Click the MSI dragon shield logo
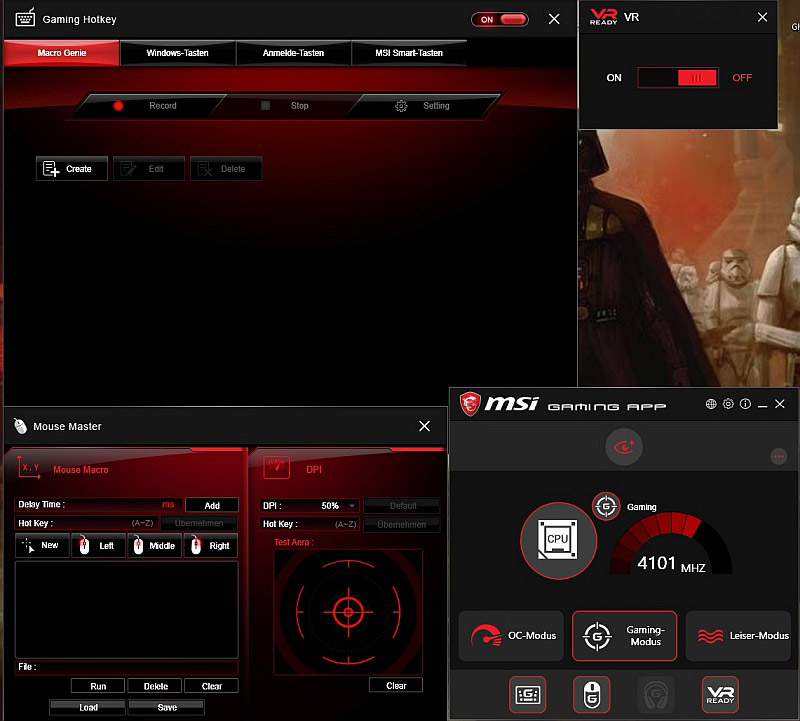Screen dimensions: 800x721 [x=470, y=404]
